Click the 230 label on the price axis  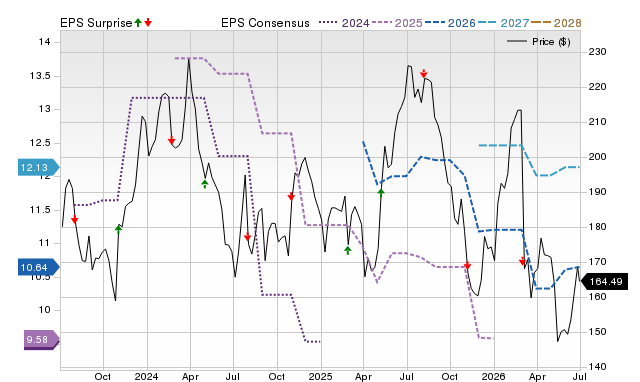pos(598,52)
